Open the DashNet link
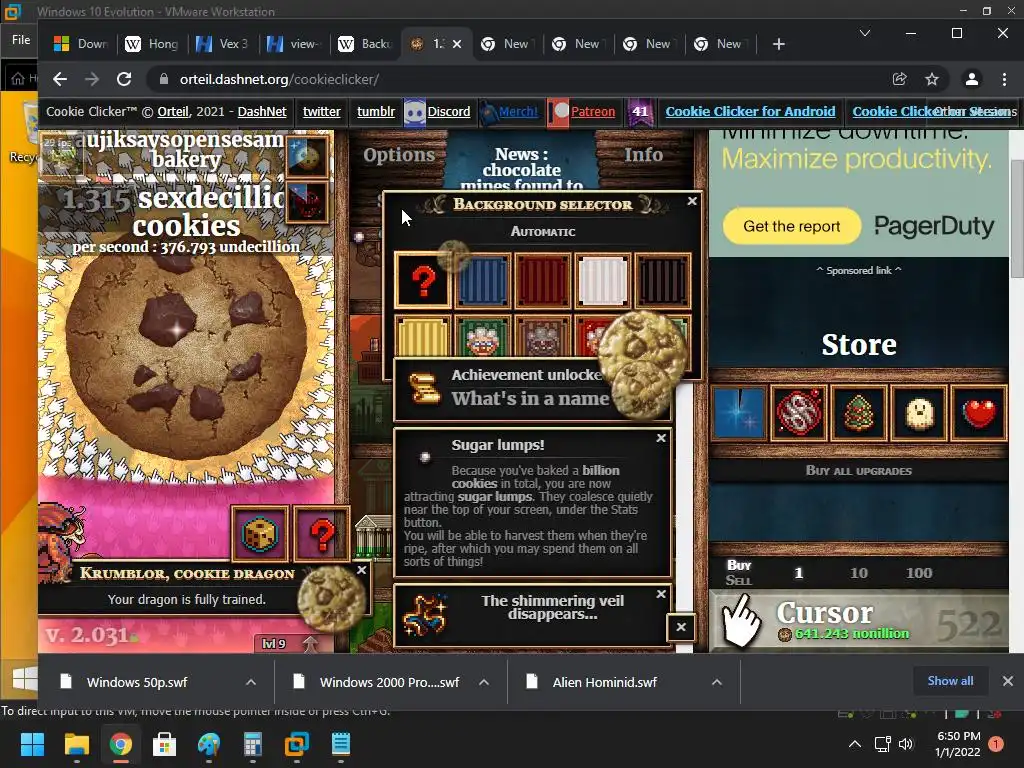The height and width of the screenshot is (768, 1024). pyautogui.click(x=262, y=112)
